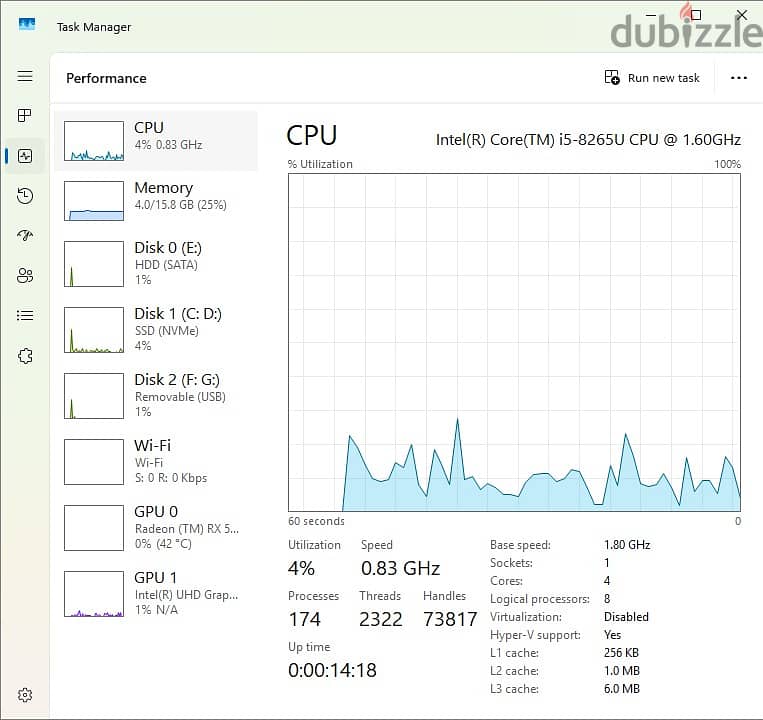
Task: Select the Wi-Fi entry
Action: 156,461
